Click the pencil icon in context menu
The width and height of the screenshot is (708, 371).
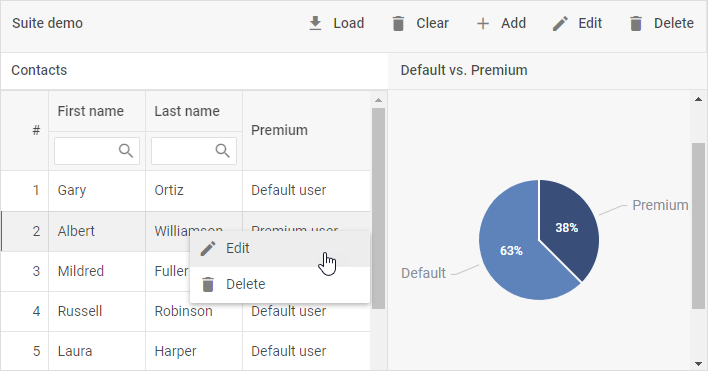(x=208, y=248)
